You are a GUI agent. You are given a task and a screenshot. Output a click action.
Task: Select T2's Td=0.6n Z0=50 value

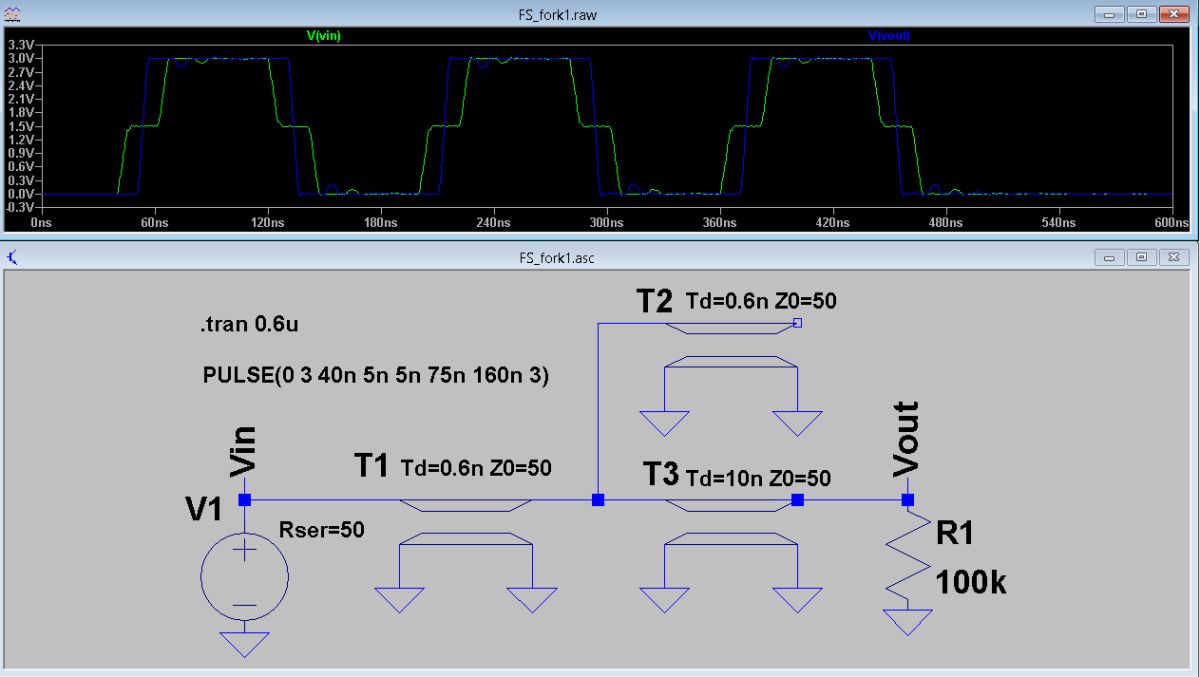761,301
